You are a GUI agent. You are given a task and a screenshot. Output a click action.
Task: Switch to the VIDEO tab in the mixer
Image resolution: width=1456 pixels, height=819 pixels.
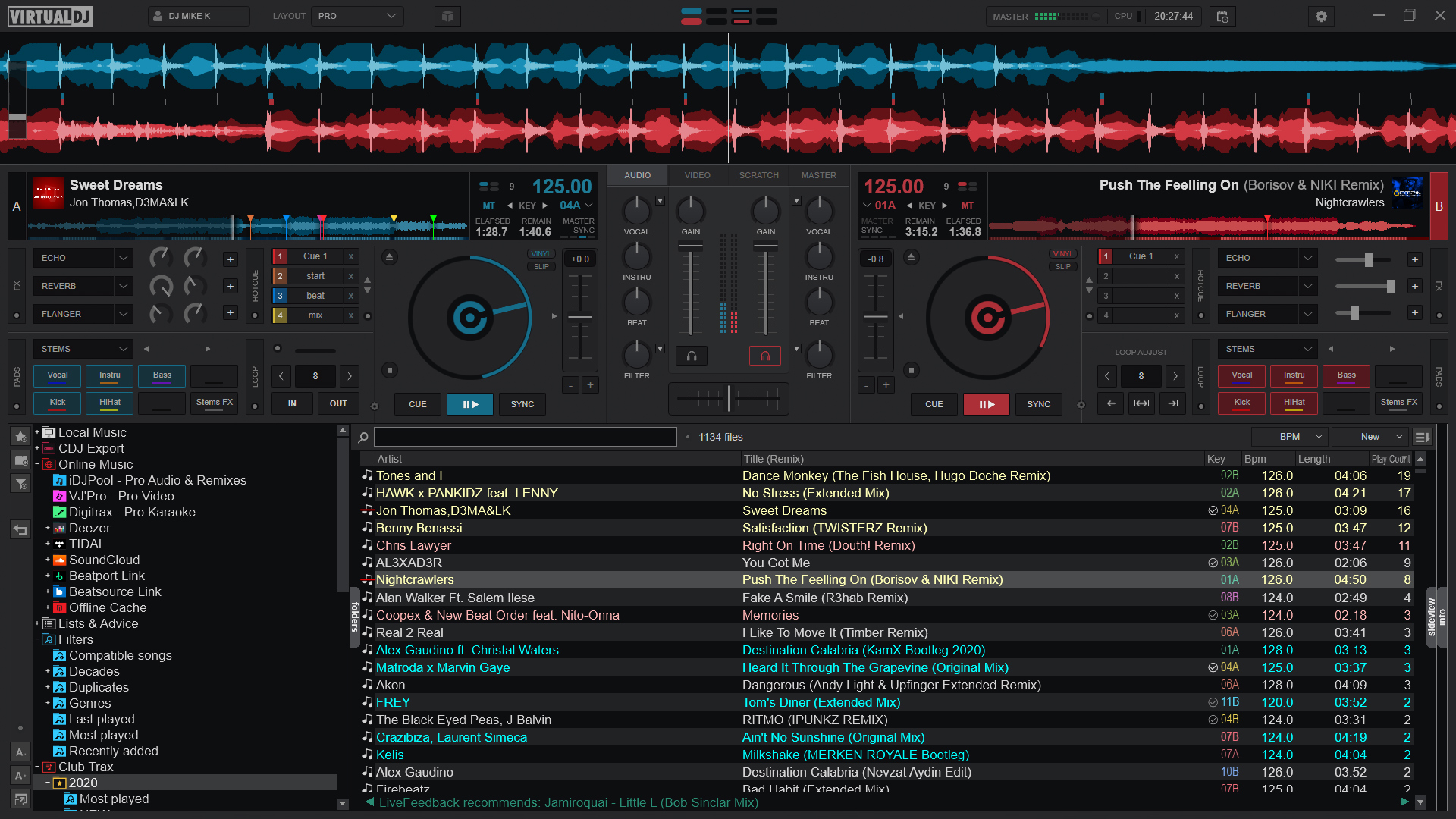pos(696,174)
